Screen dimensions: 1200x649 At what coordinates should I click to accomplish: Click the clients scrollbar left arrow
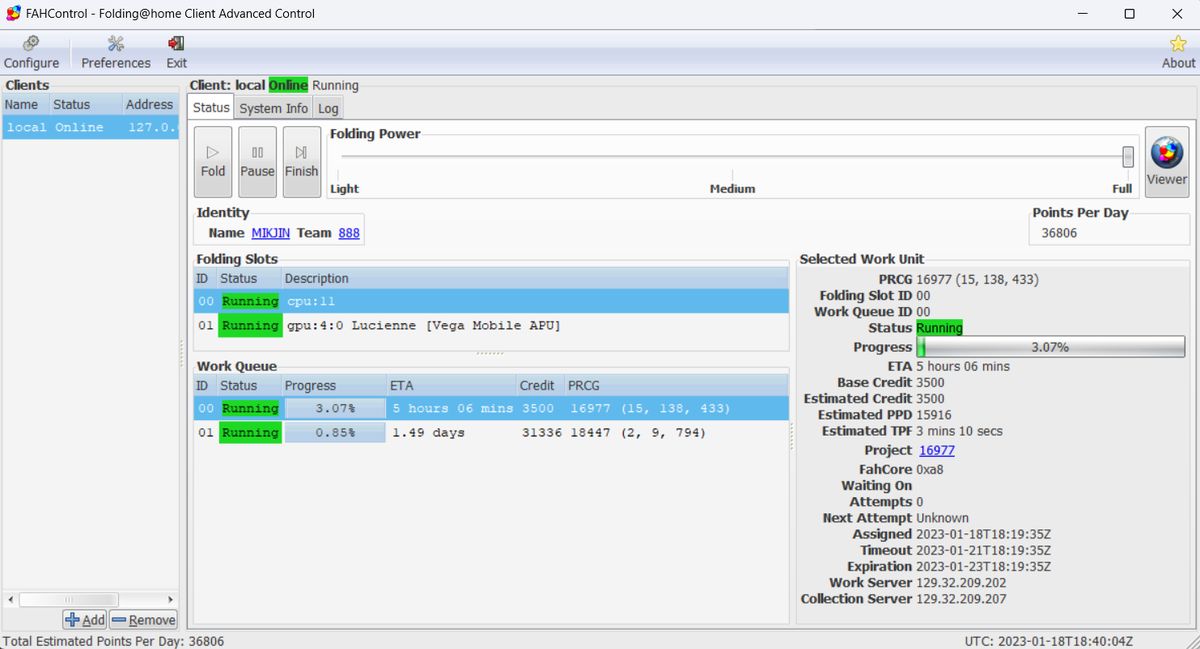(x=11, y=599)
